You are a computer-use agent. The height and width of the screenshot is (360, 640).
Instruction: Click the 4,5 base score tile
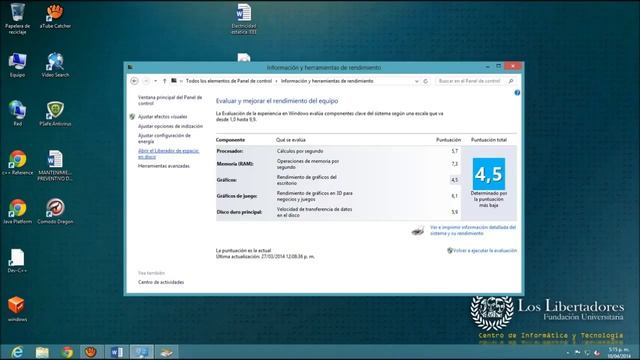point(489,174)
